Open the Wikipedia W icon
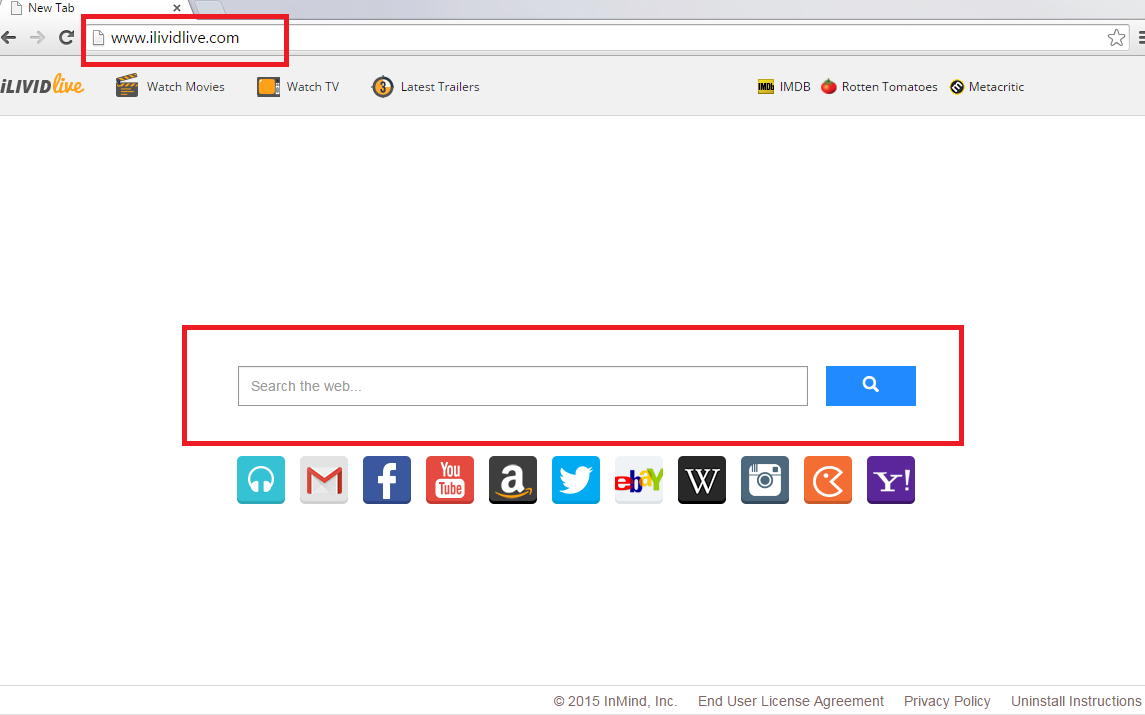This screenshot has width=1145, height=715. pyautogui.click(x=702, y=481)
